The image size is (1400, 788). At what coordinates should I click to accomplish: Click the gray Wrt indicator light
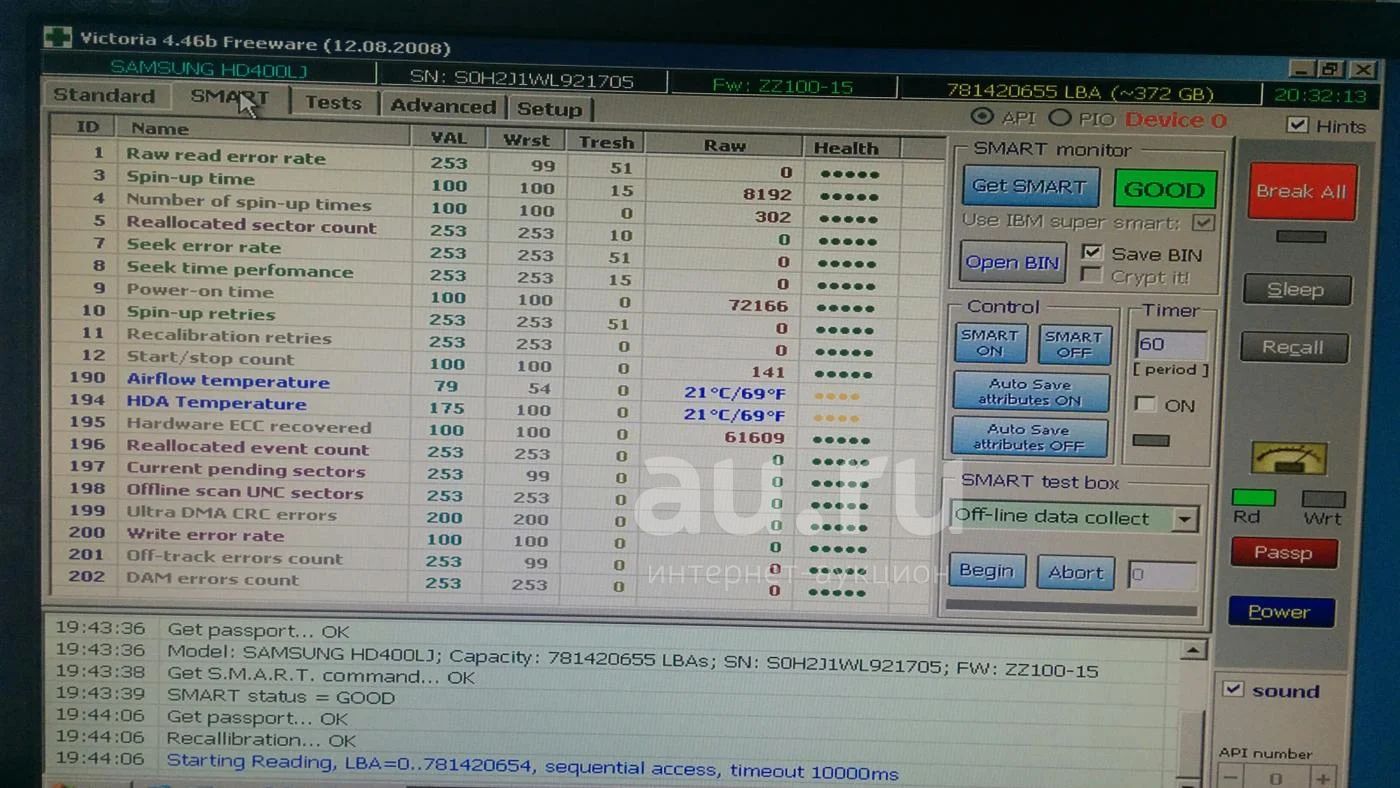point(1322,498)
